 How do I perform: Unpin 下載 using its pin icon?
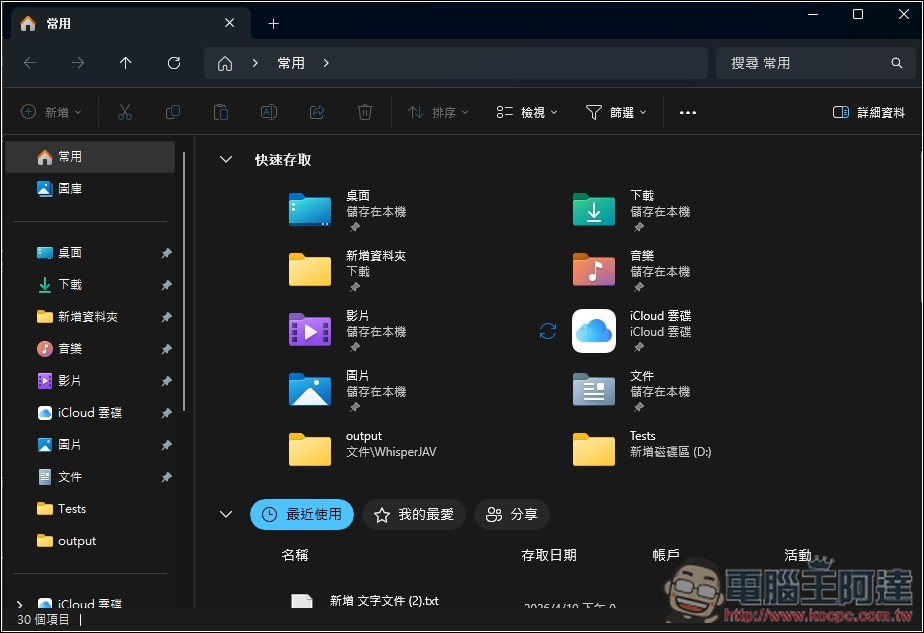[166, 284]
